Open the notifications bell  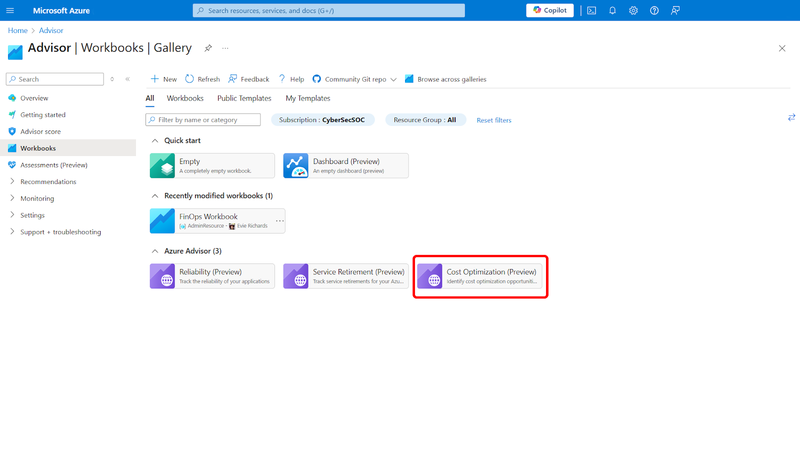[x=612, y=10]
